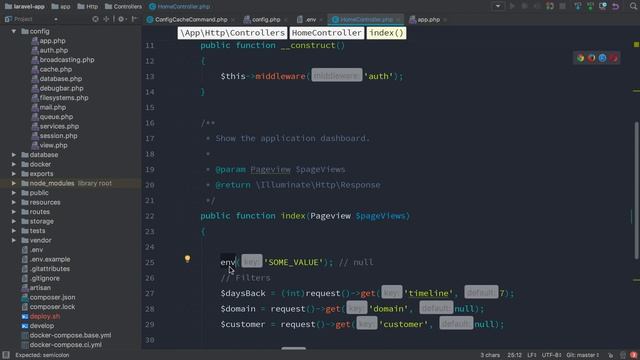640x360 pixels.
Task: Expand the public folder
Action: (14, 193)
